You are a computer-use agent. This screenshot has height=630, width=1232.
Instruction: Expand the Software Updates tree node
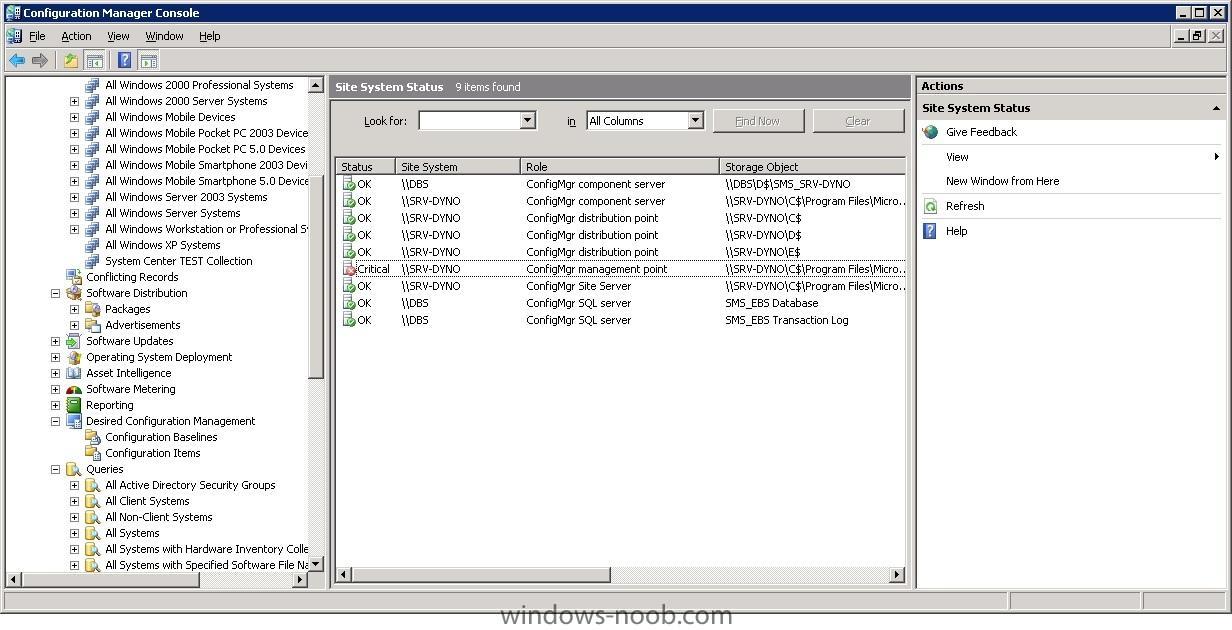[x=55, y=341]
